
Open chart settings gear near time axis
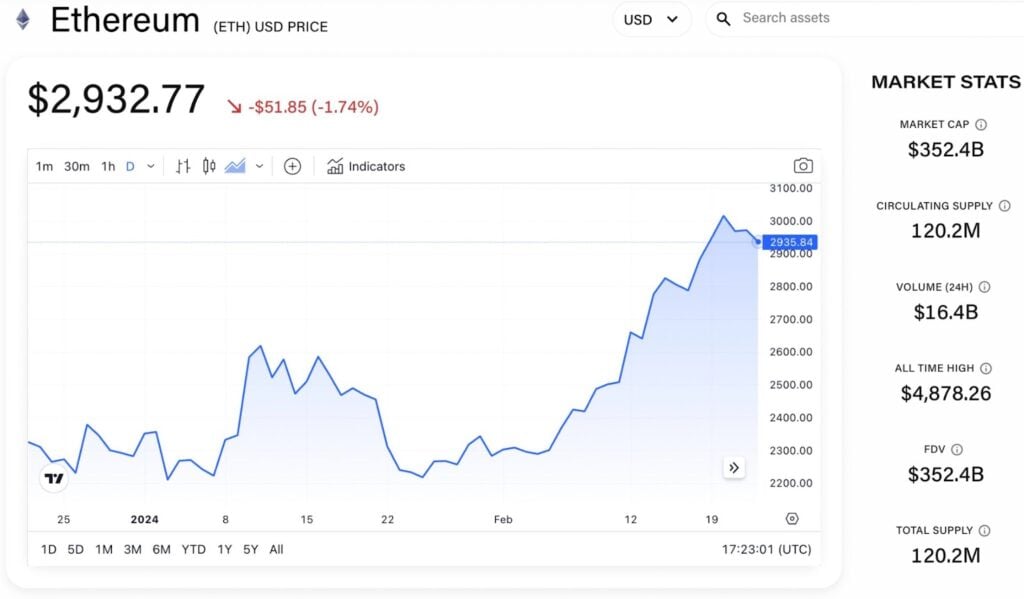[x=792, y=519]
